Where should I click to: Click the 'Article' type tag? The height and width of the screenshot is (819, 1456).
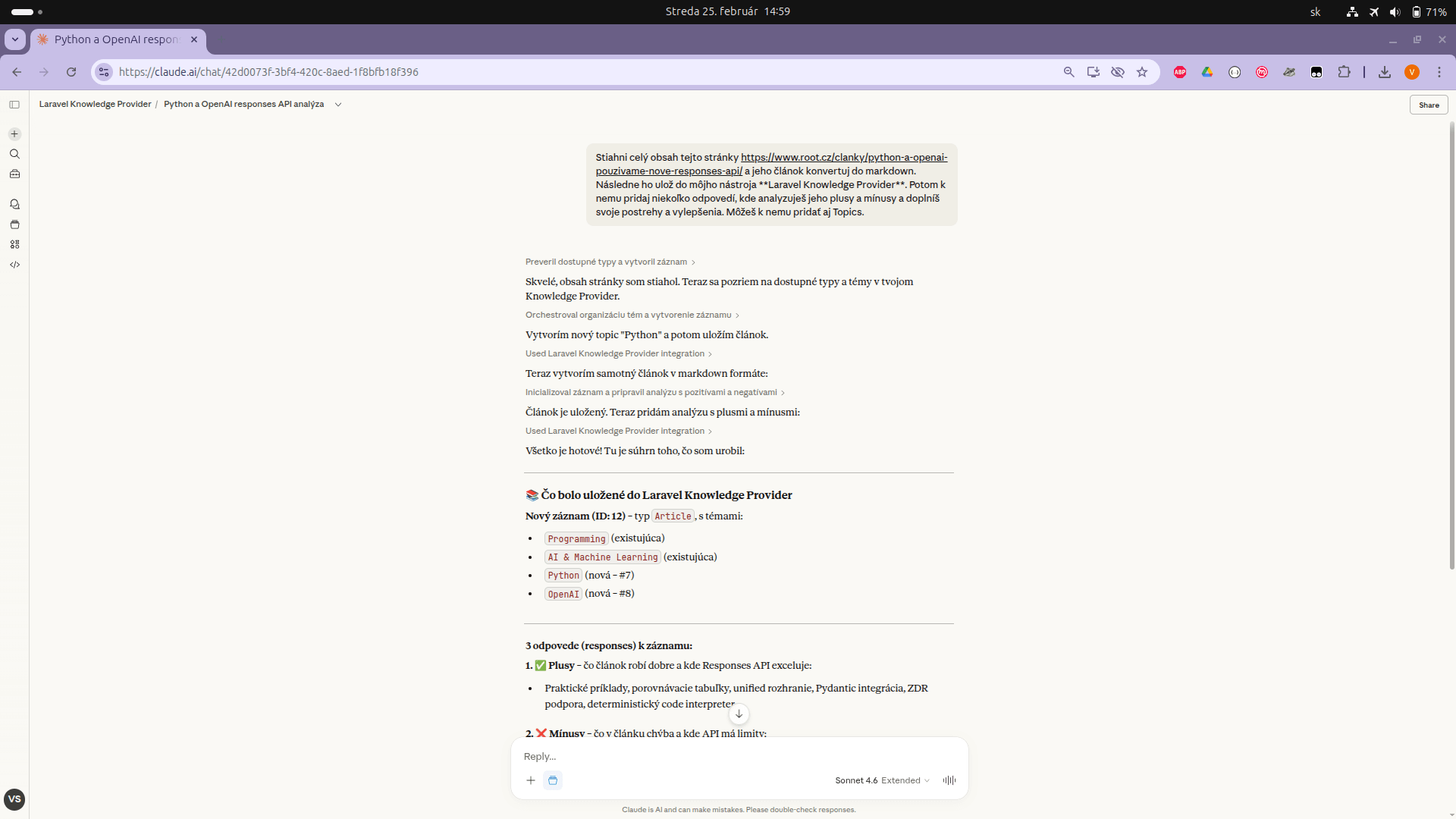[x=673, y=516]
